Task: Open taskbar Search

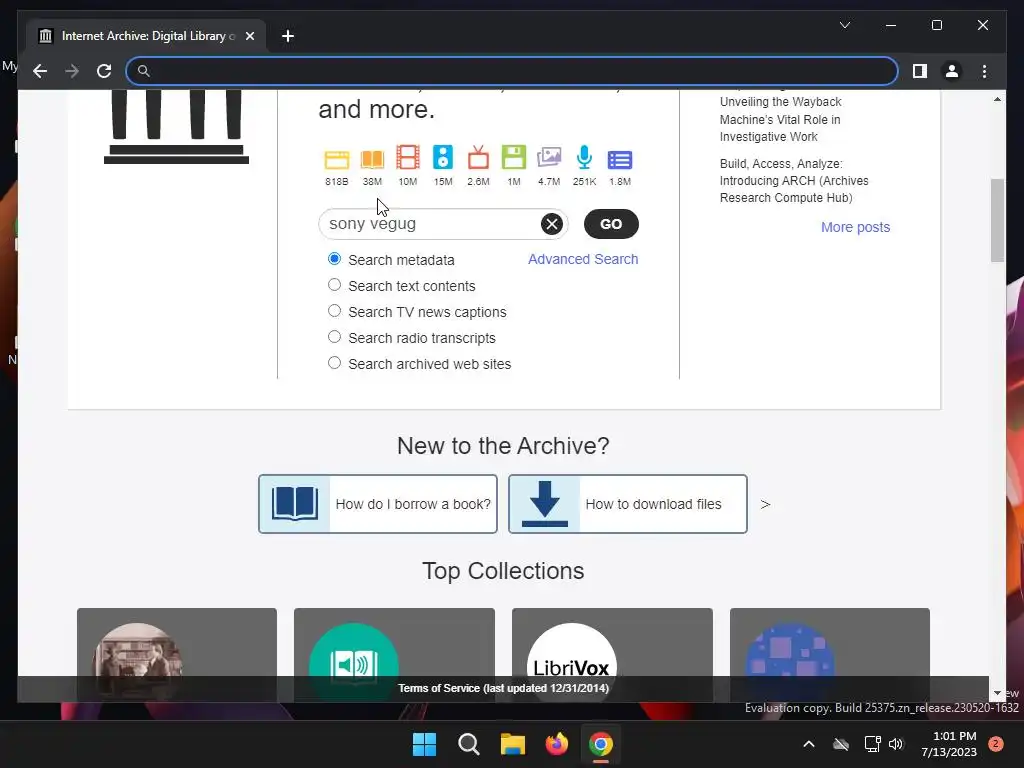Action: 469,744
